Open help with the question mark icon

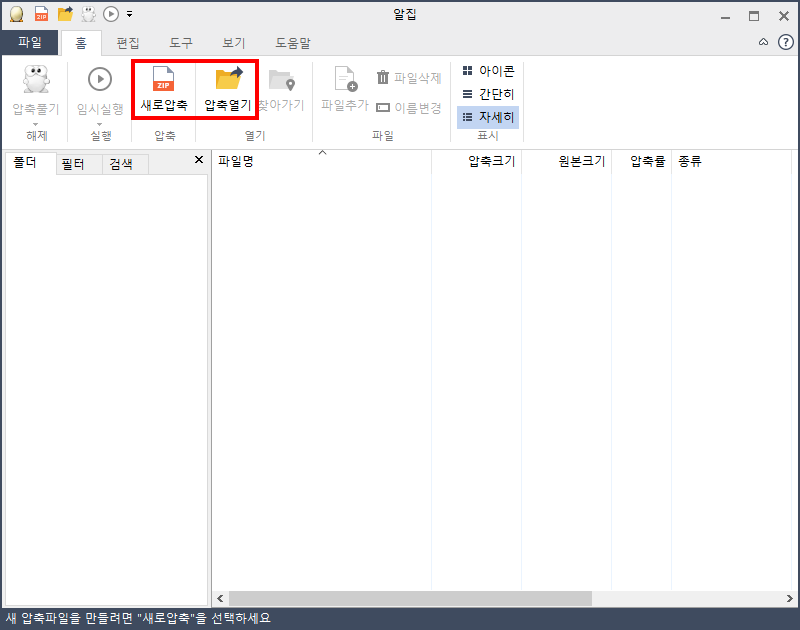tap(786, 42)
